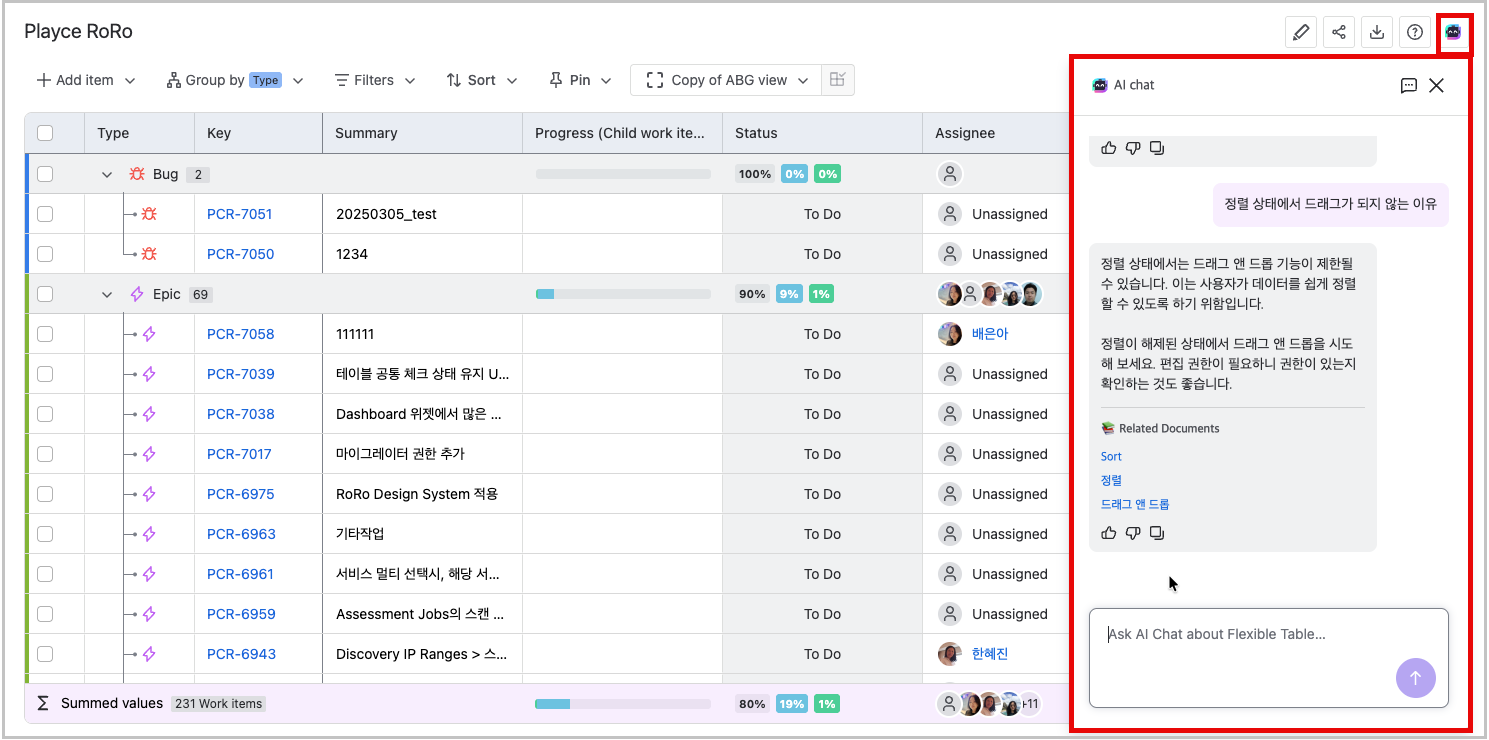Click the AI chat robot icon

pyautogui.click(x=1452, y=31)
